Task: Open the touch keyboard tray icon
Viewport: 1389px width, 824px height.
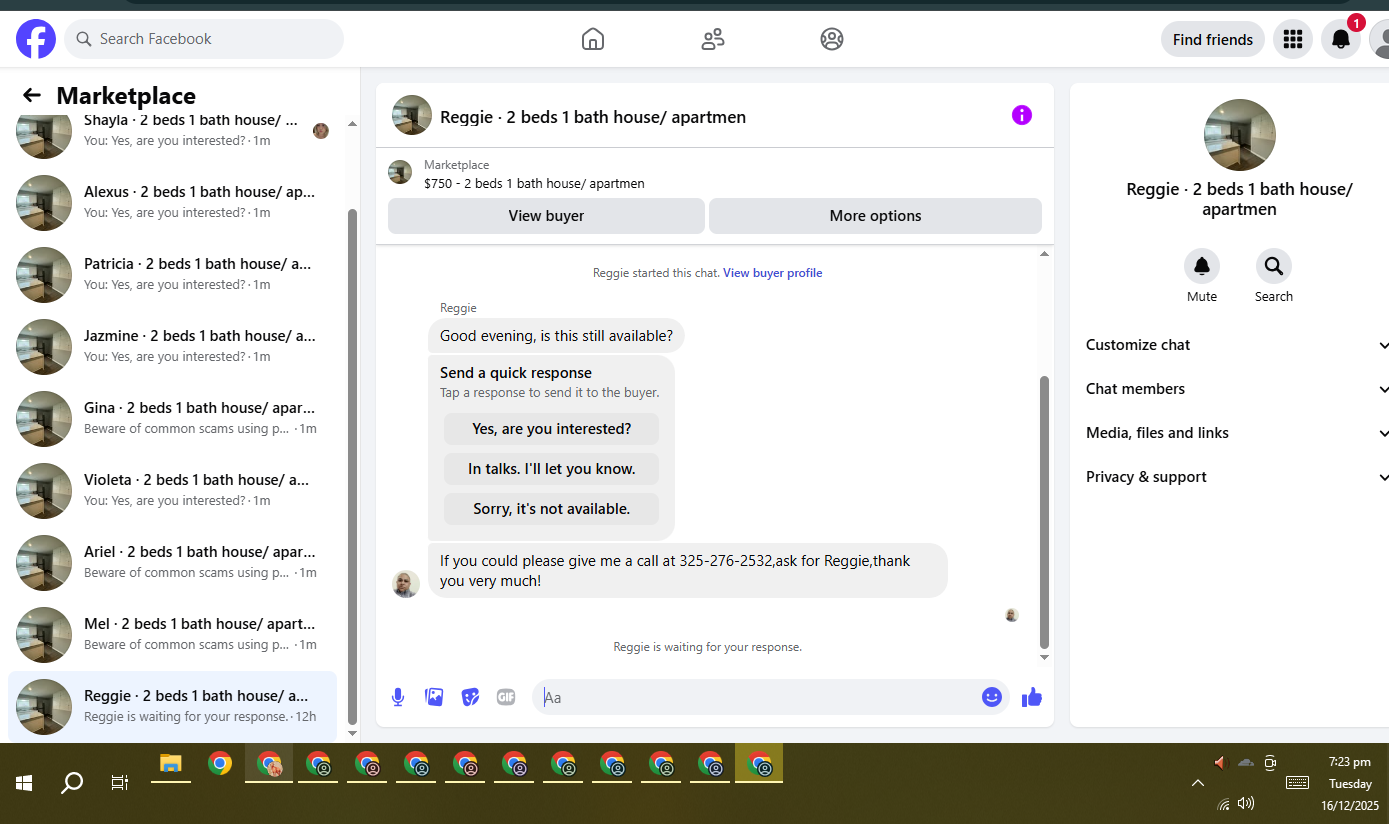Action: click(x=1297, y=782)
